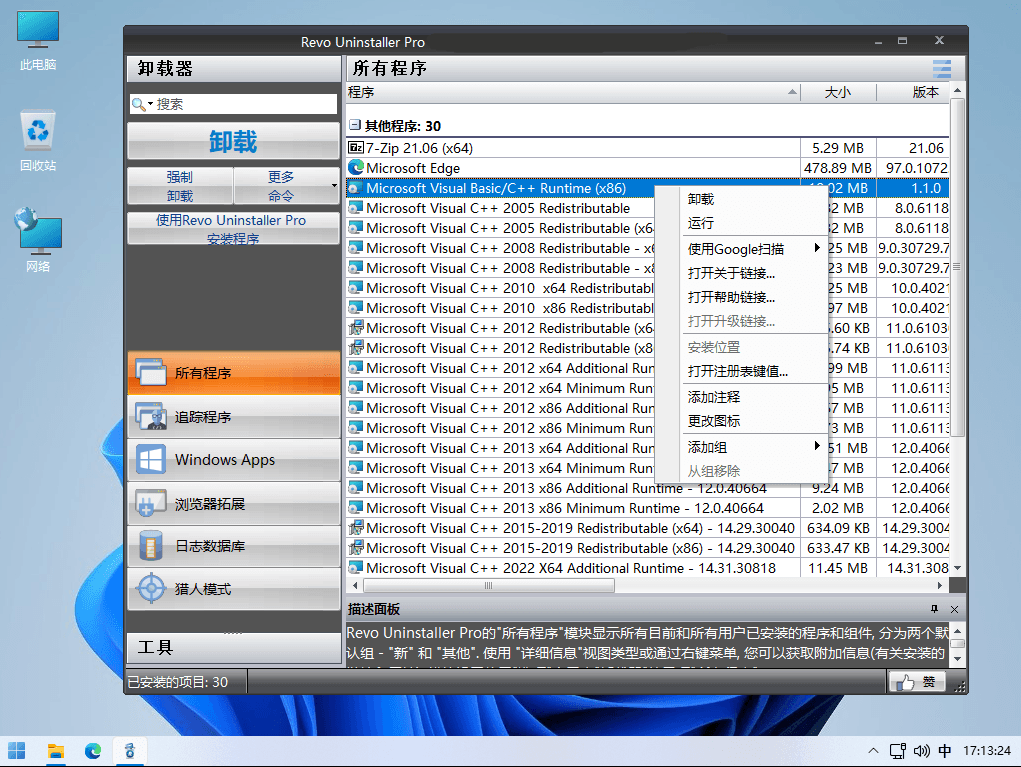Pin the 描述面板 panel

coord(934,609)
